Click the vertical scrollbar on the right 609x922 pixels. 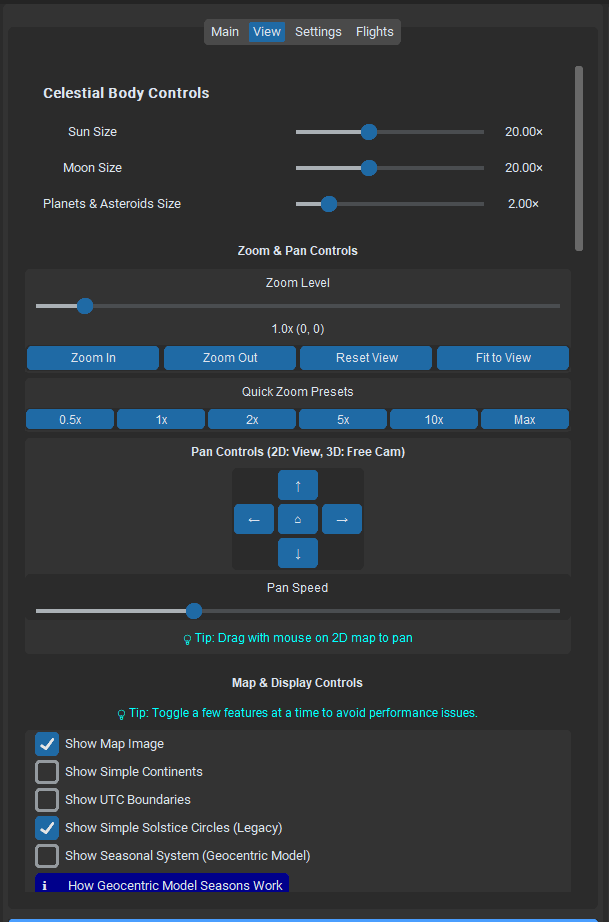[578, 155]
